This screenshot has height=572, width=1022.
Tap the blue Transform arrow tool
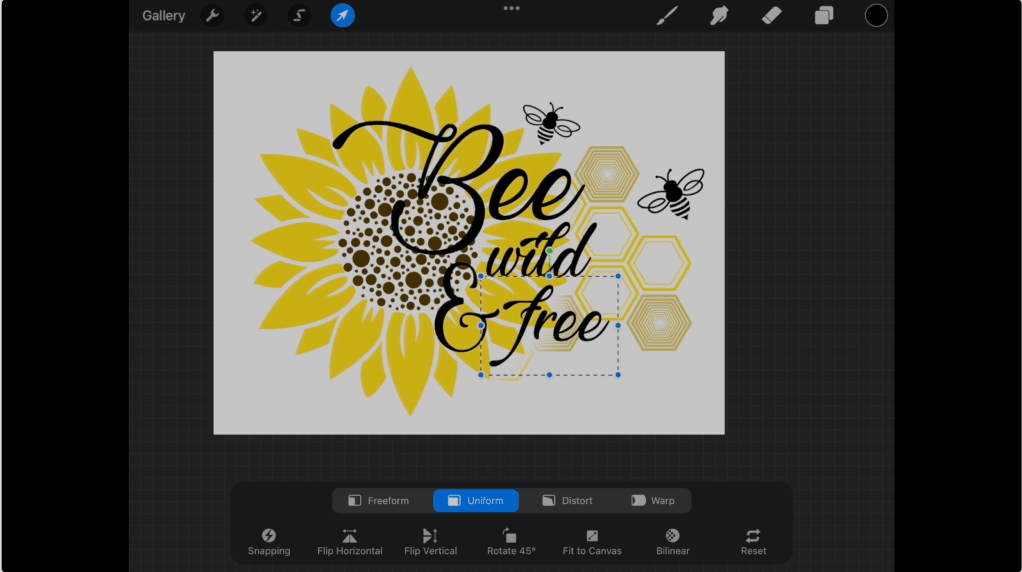[343, 15]
